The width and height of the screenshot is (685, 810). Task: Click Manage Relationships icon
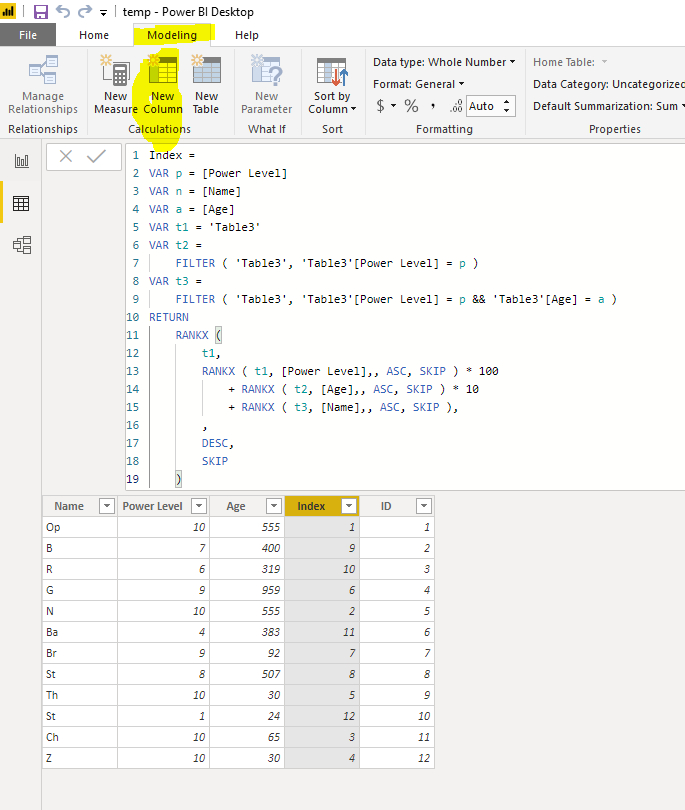[x=43, y=85]
